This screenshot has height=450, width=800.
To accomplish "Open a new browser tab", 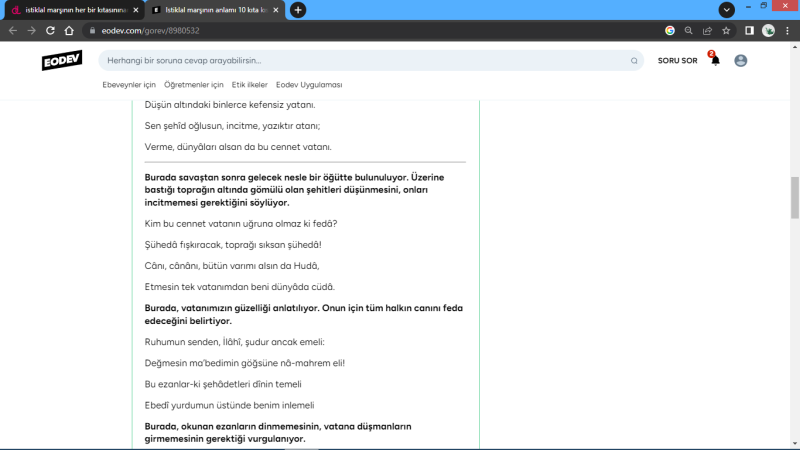I will pos(298,10).
